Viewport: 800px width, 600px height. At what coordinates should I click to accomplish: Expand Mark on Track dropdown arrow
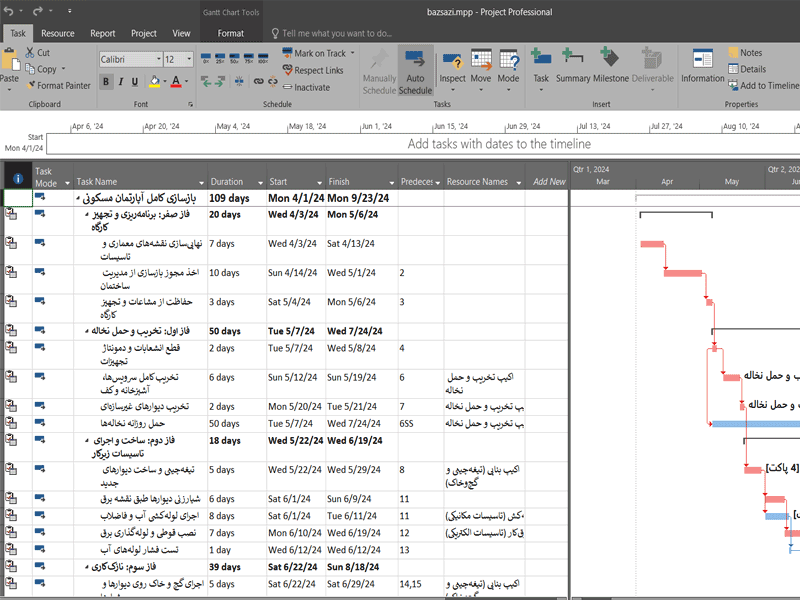(353, 53)
